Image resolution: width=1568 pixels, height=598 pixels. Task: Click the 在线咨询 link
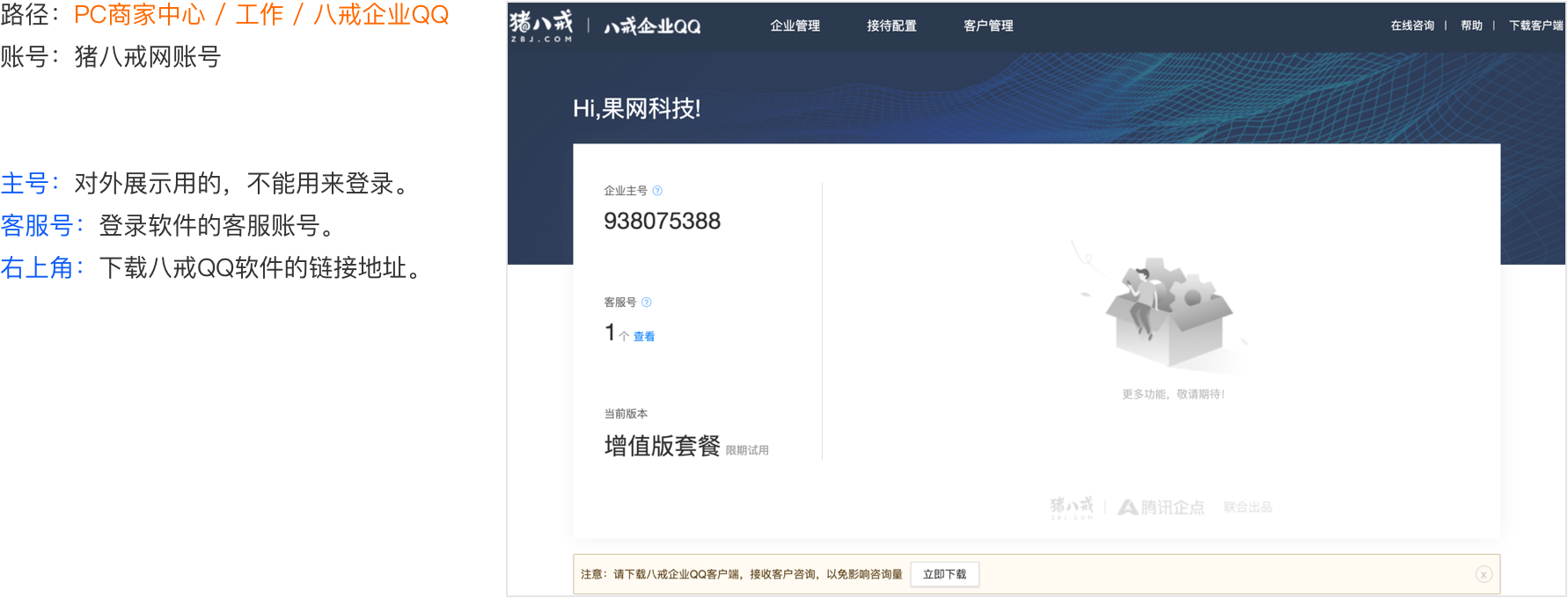tap(1412, 26)
